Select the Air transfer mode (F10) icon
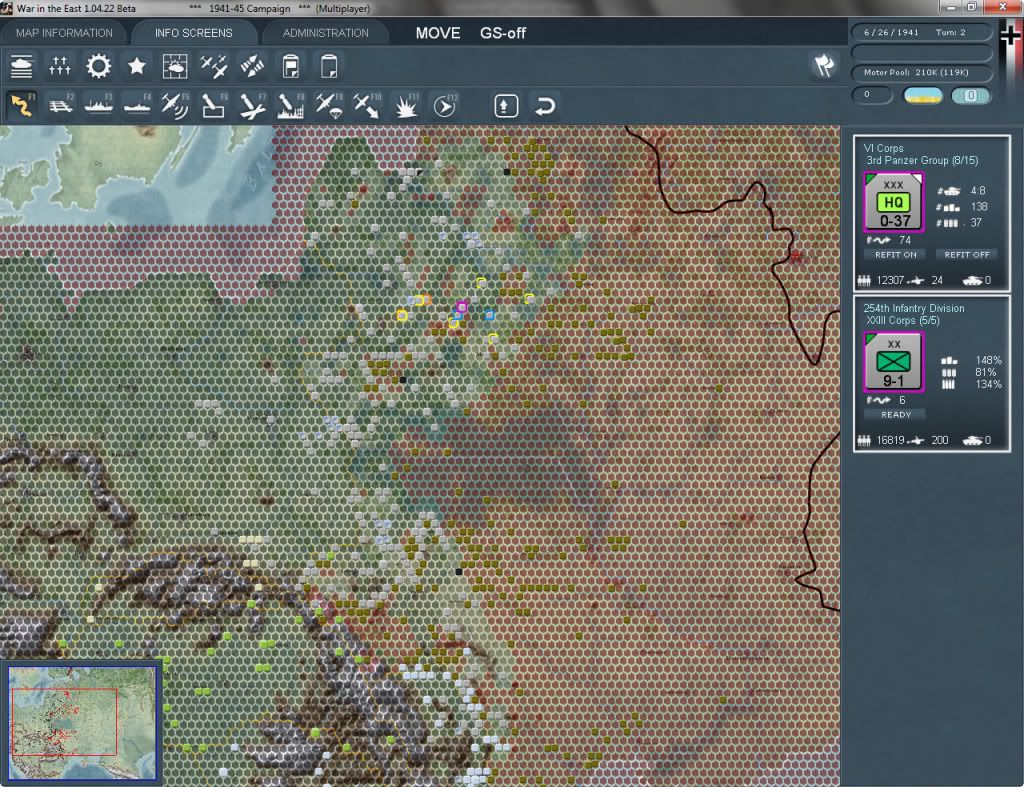Viewport: 1024px width, 787px height. [x=367, y=105]
